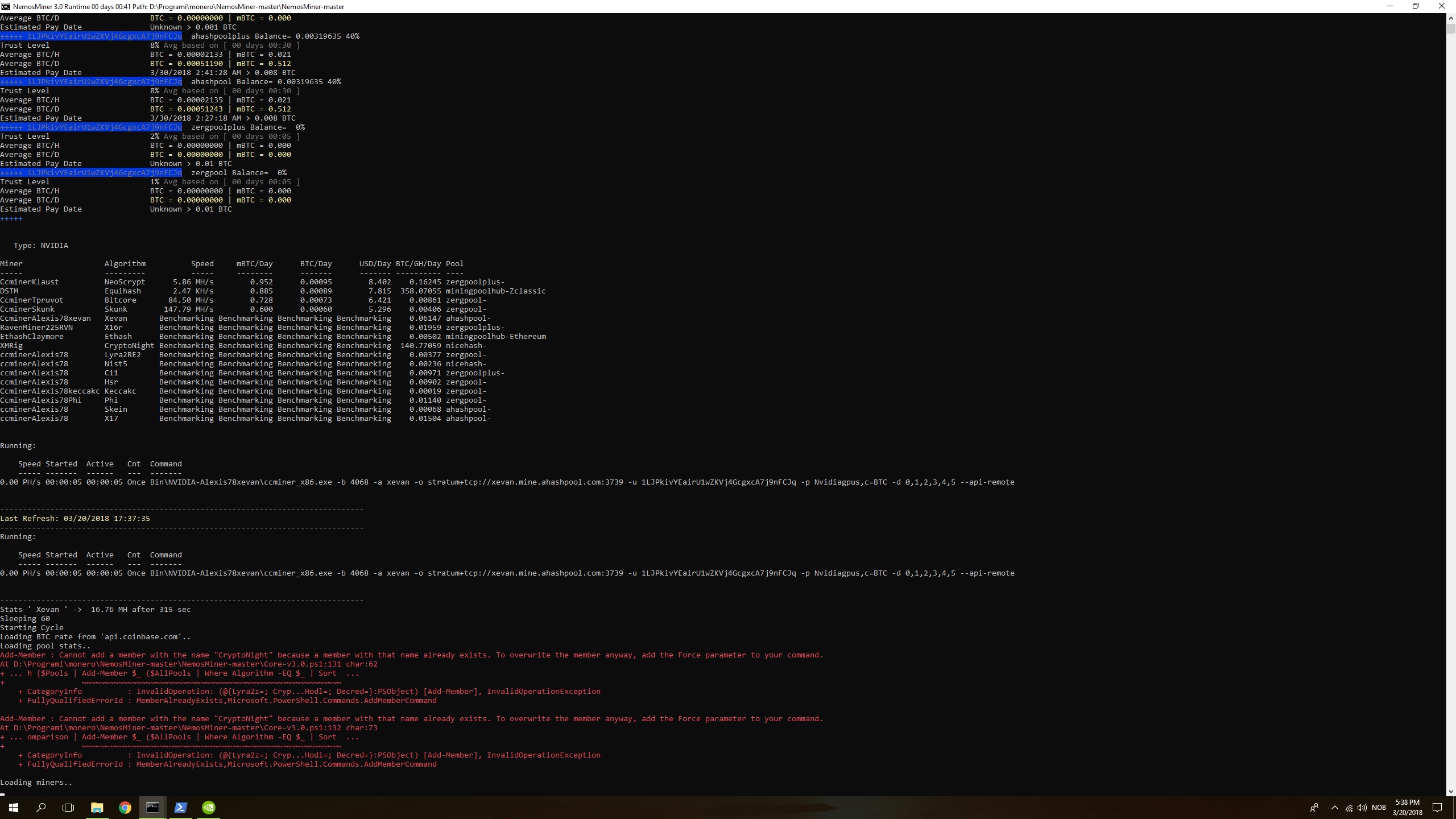This screenshot has height=819, width=1456.
Task: Click the RavenMiner225RVN miner name
Action: [x=36, y=327]
